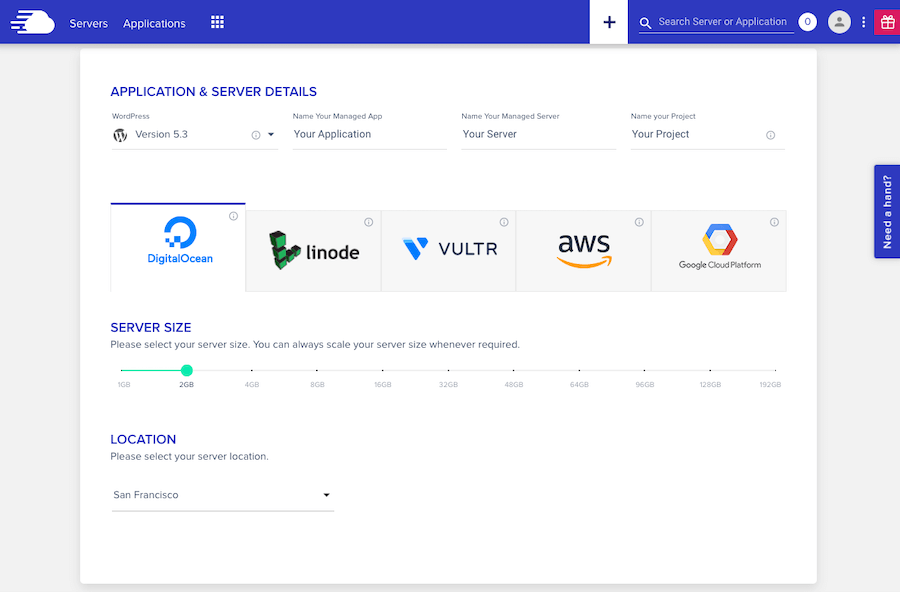Open the apps grid icon
Screen dimensions: 900x592
(217, 22)
